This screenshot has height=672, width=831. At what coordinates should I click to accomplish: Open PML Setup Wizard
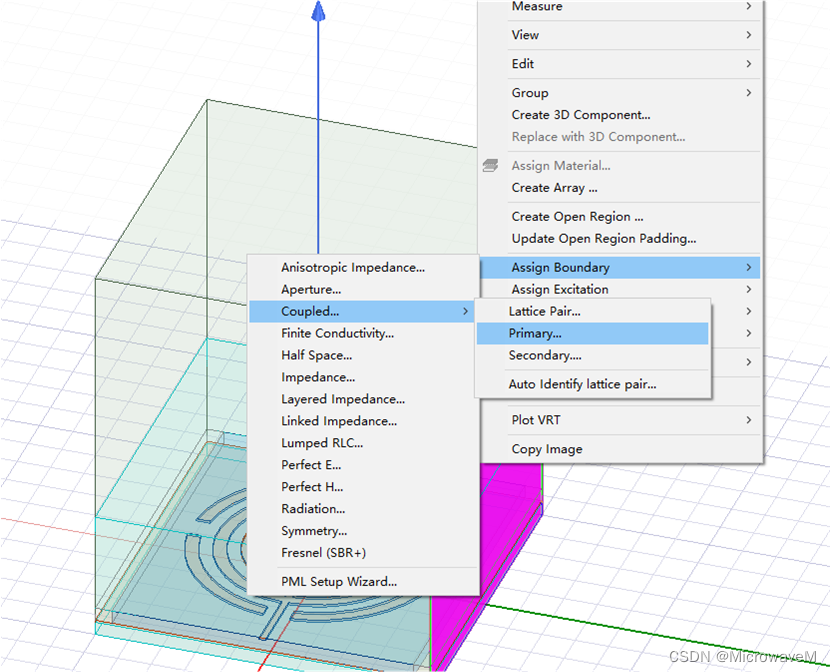click(x=363, y=581)
